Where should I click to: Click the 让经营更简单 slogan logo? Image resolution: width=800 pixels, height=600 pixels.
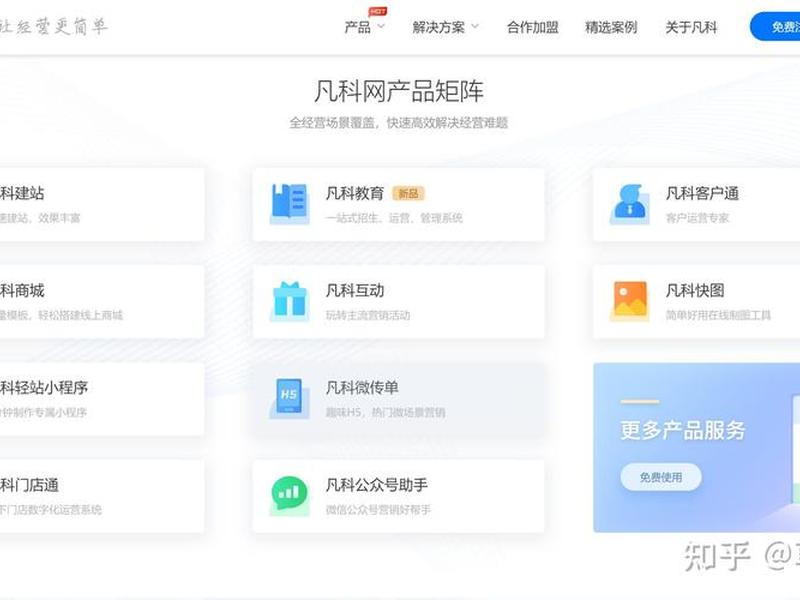click(x=54, y=26)
